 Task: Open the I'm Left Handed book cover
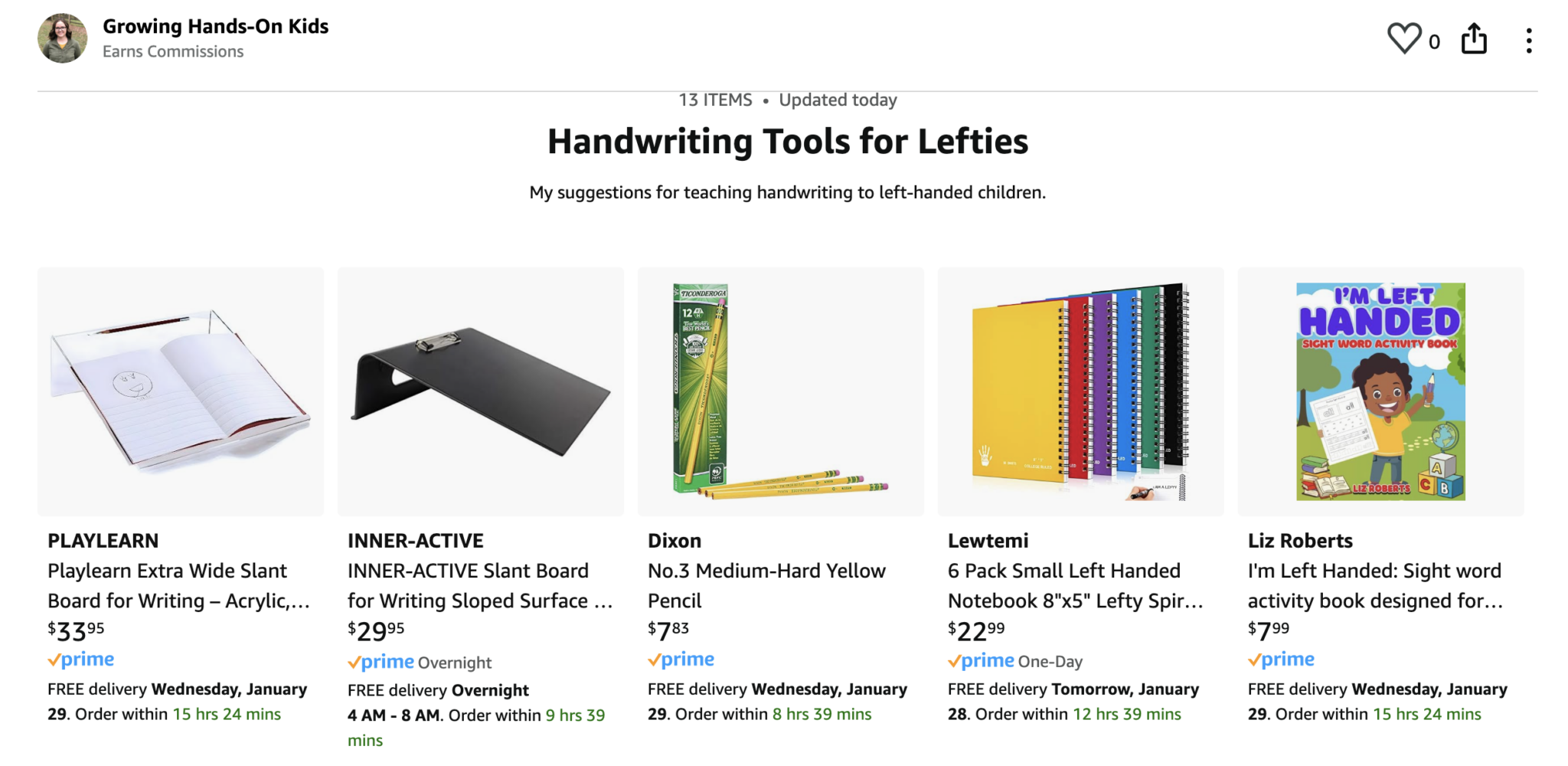1380,391
